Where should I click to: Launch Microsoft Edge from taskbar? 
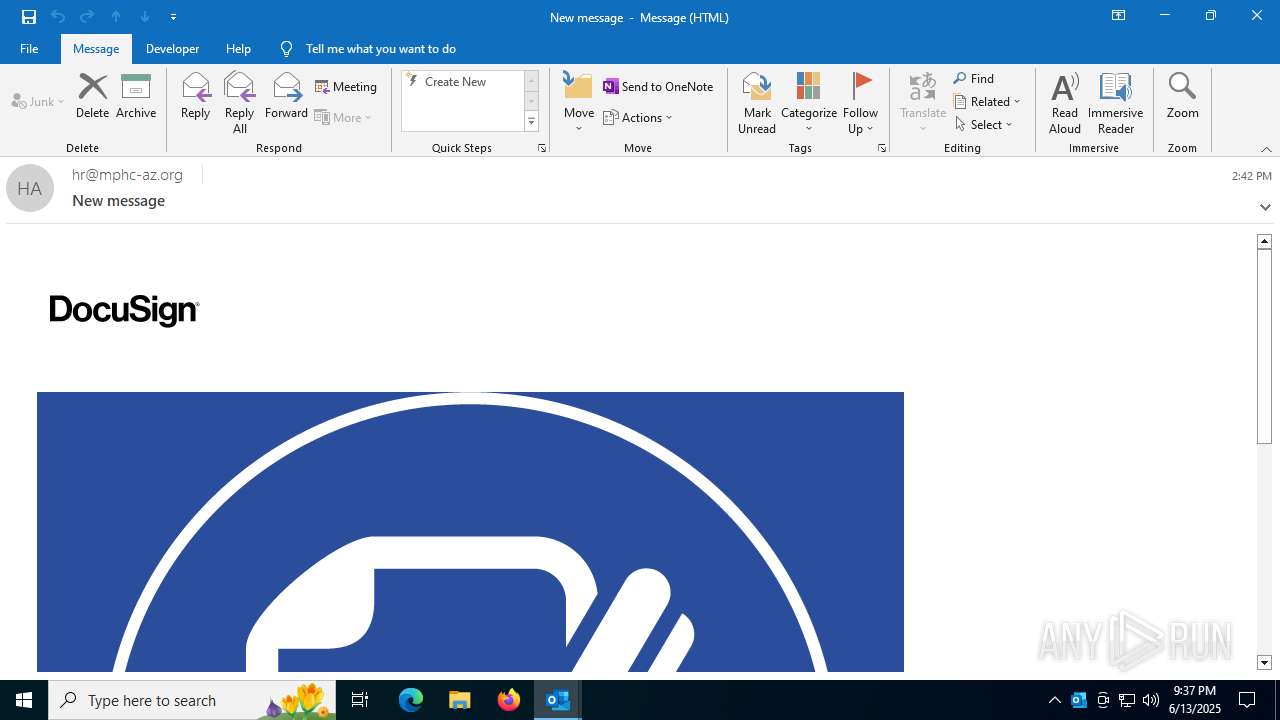click(411, 700)
